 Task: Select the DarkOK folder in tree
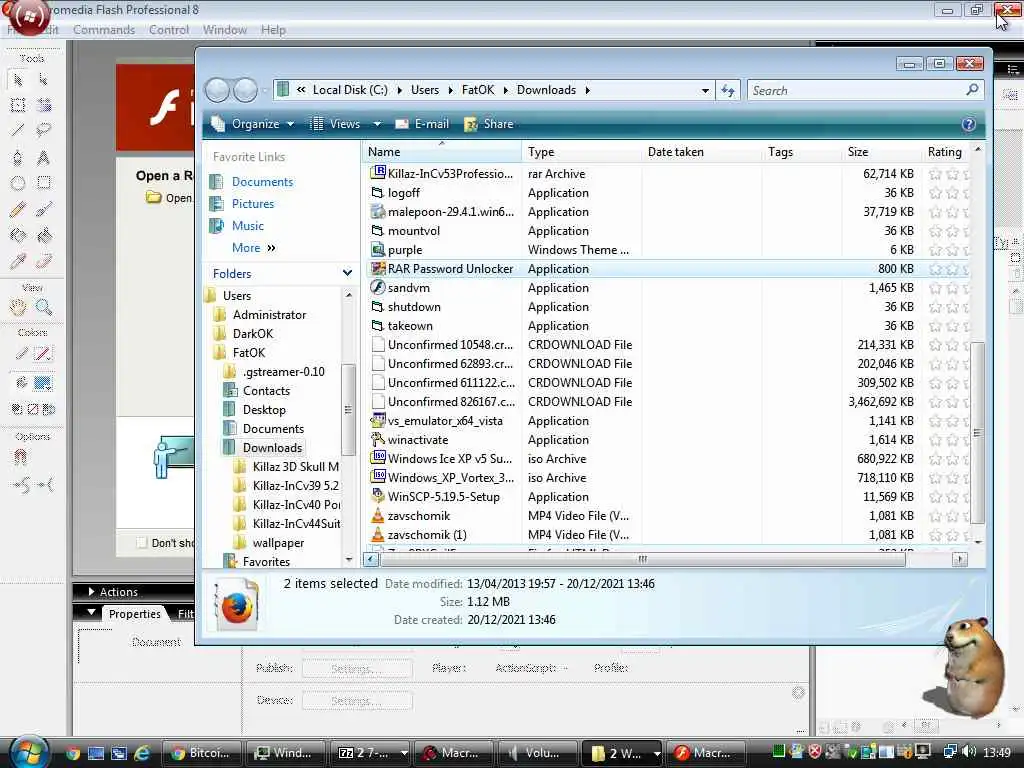[x=253, y=334]
